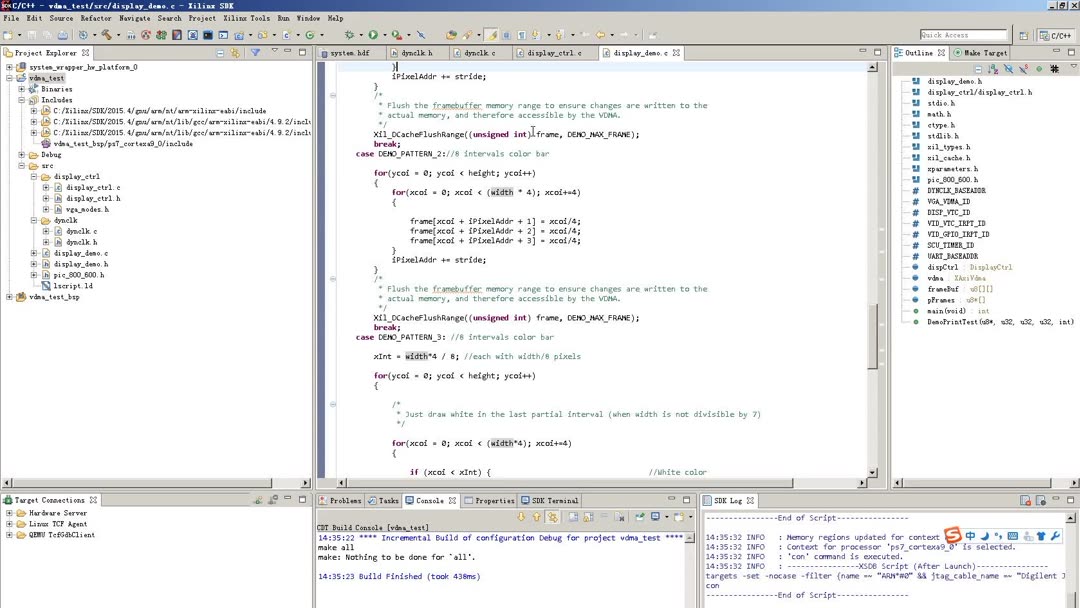Open the C/C++ perspective button

pyautogui.click(x=1054, y=35)
